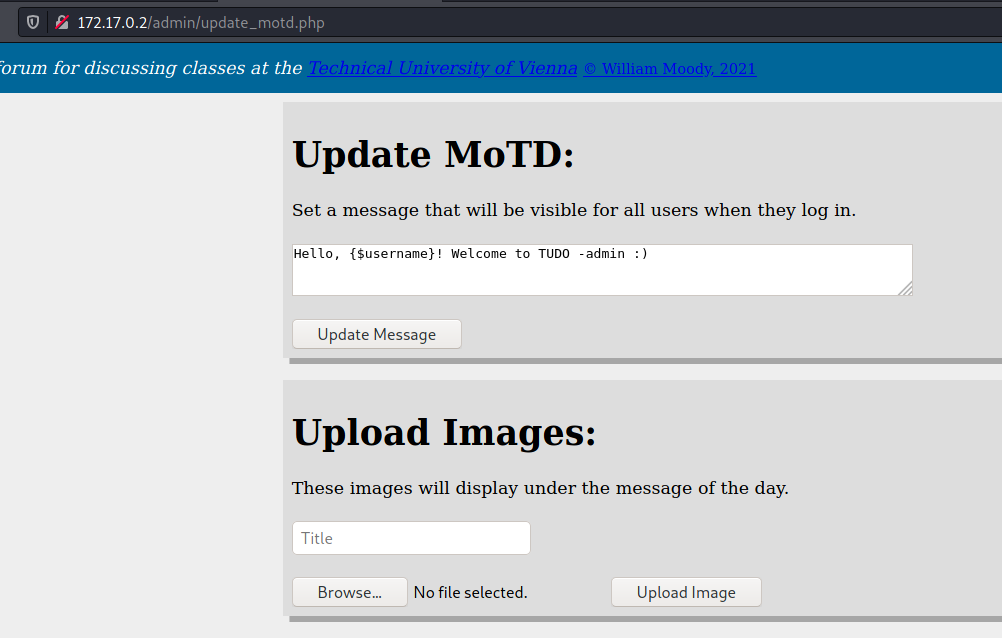
Task: Click the 172.17.0.2 host in the URL
Action: (x=112, y=22)
